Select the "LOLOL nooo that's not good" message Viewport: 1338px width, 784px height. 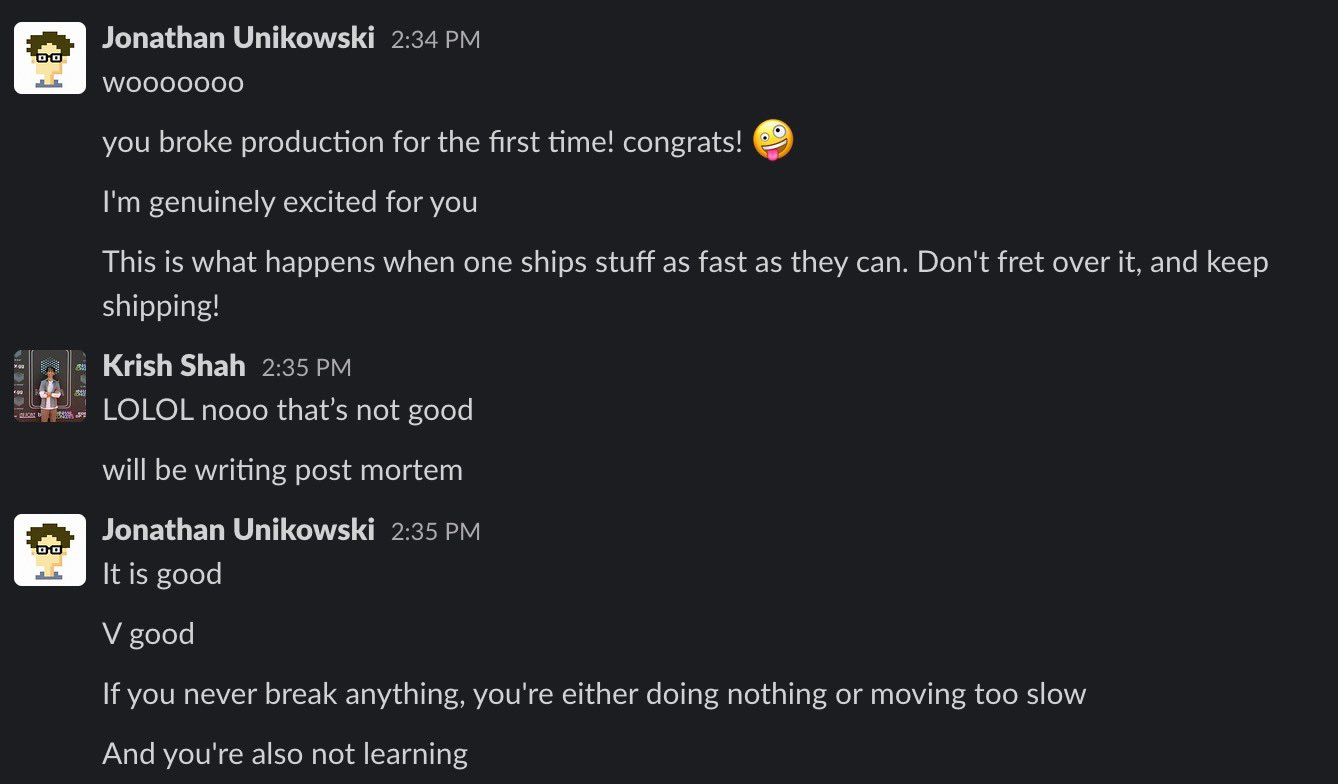pos(287,410)
